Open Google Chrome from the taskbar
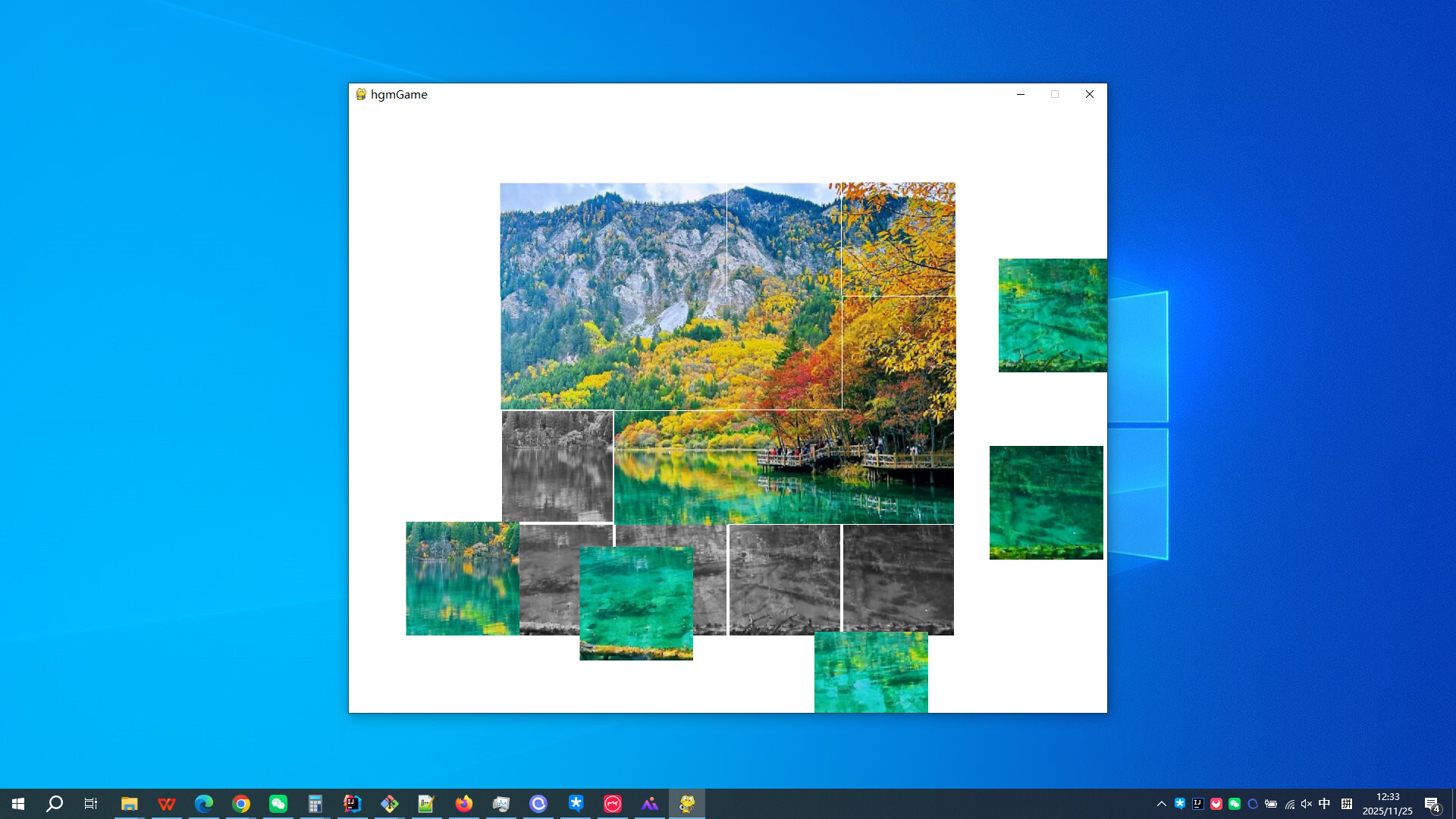The width and height of the screenshot is (1456, 819). tap(241, 803)
